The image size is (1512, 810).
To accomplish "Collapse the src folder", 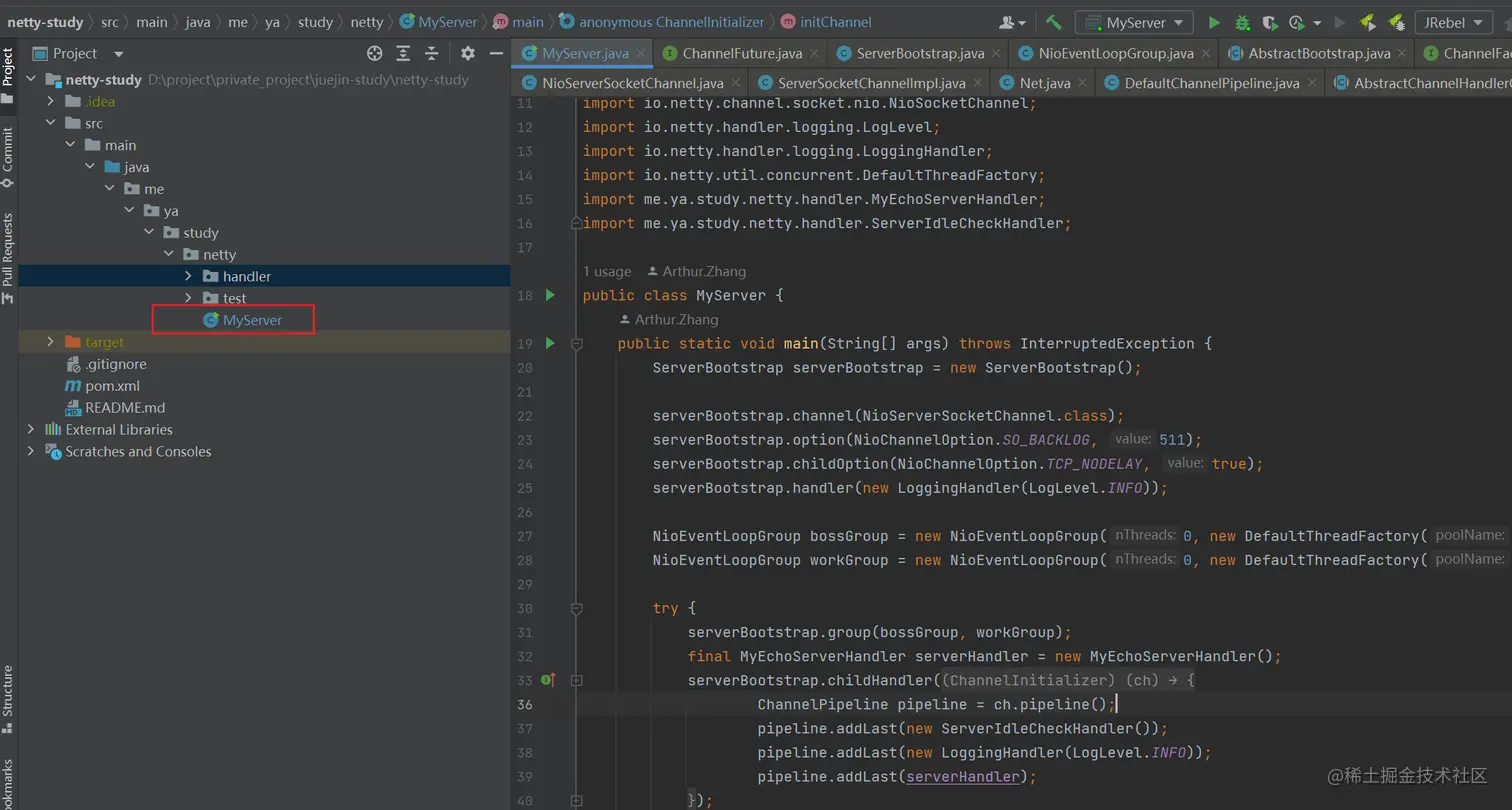I will 51,123.
